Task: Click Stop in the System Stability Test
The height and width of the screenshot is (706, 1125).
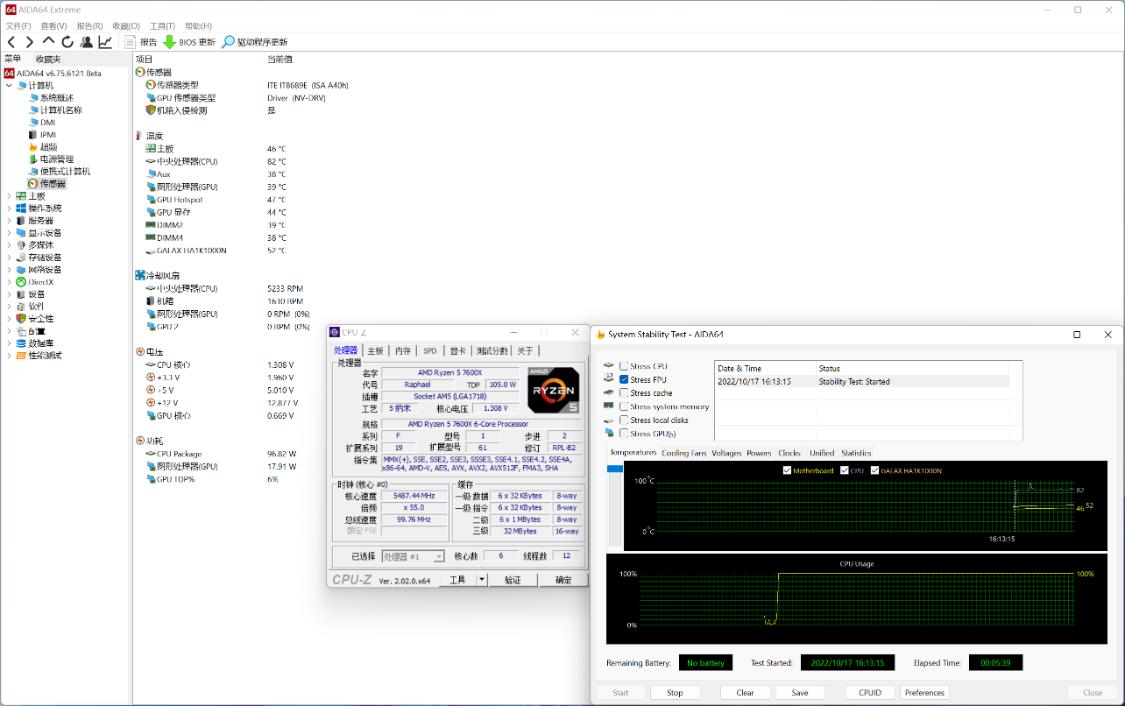Action: [674, 691]
